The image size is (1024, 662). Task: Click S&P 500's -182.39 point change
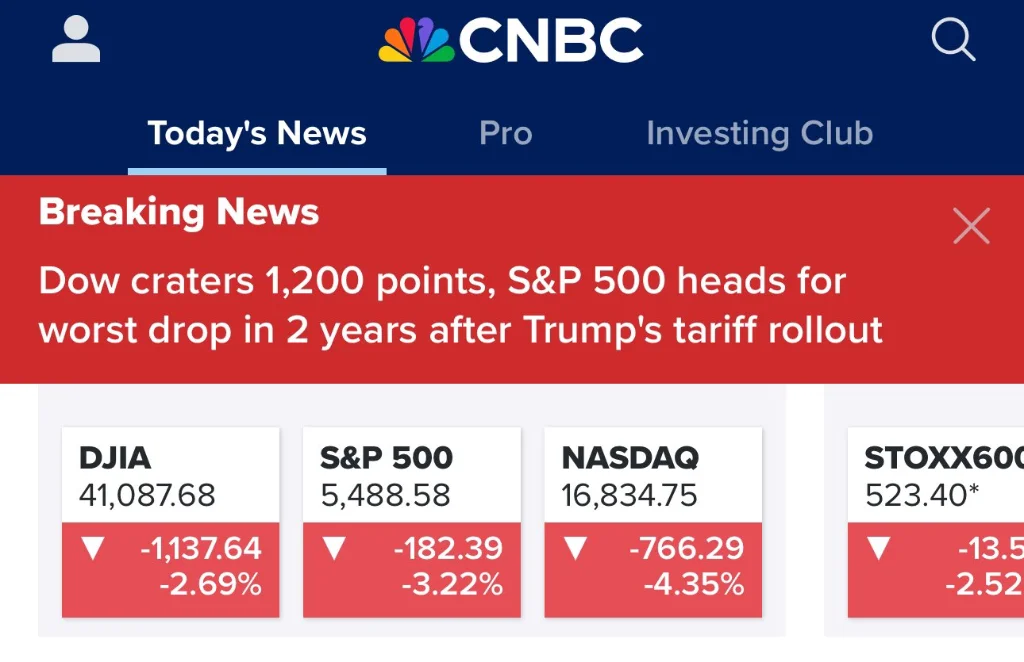(x=448, y=548)
